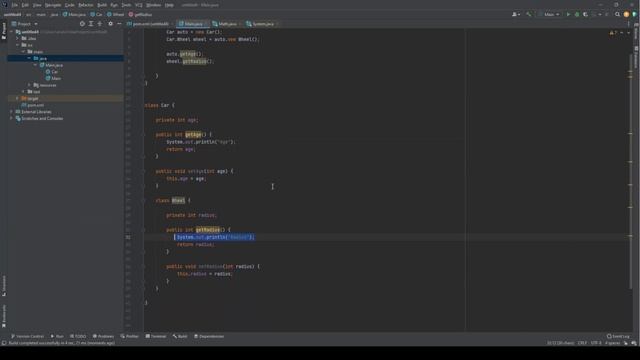Click Expand All icon in Project panel

(91, 24)
